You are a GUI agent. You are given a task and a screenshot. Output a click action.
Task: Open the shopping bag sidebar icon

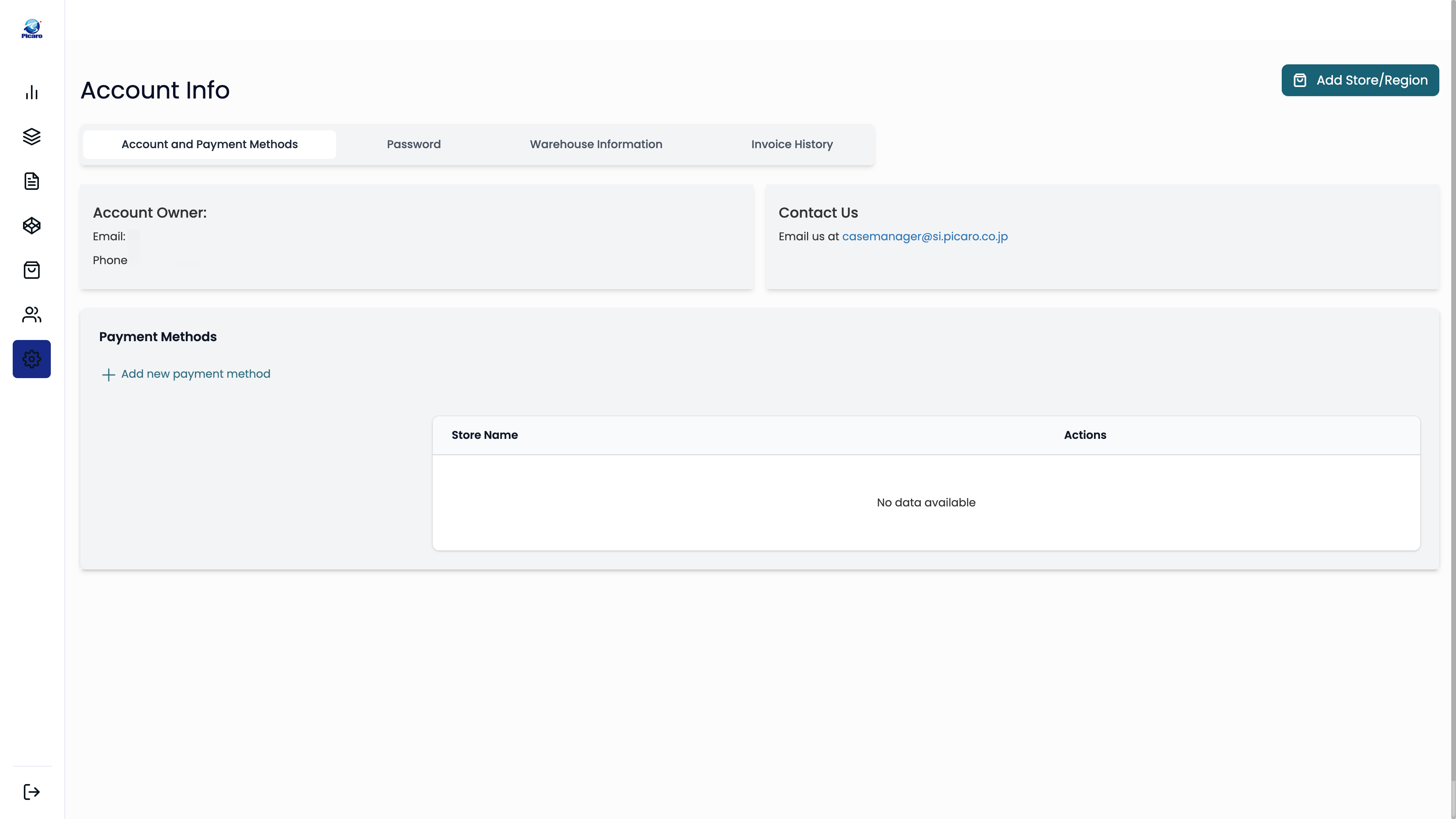(x=32, y=270)
